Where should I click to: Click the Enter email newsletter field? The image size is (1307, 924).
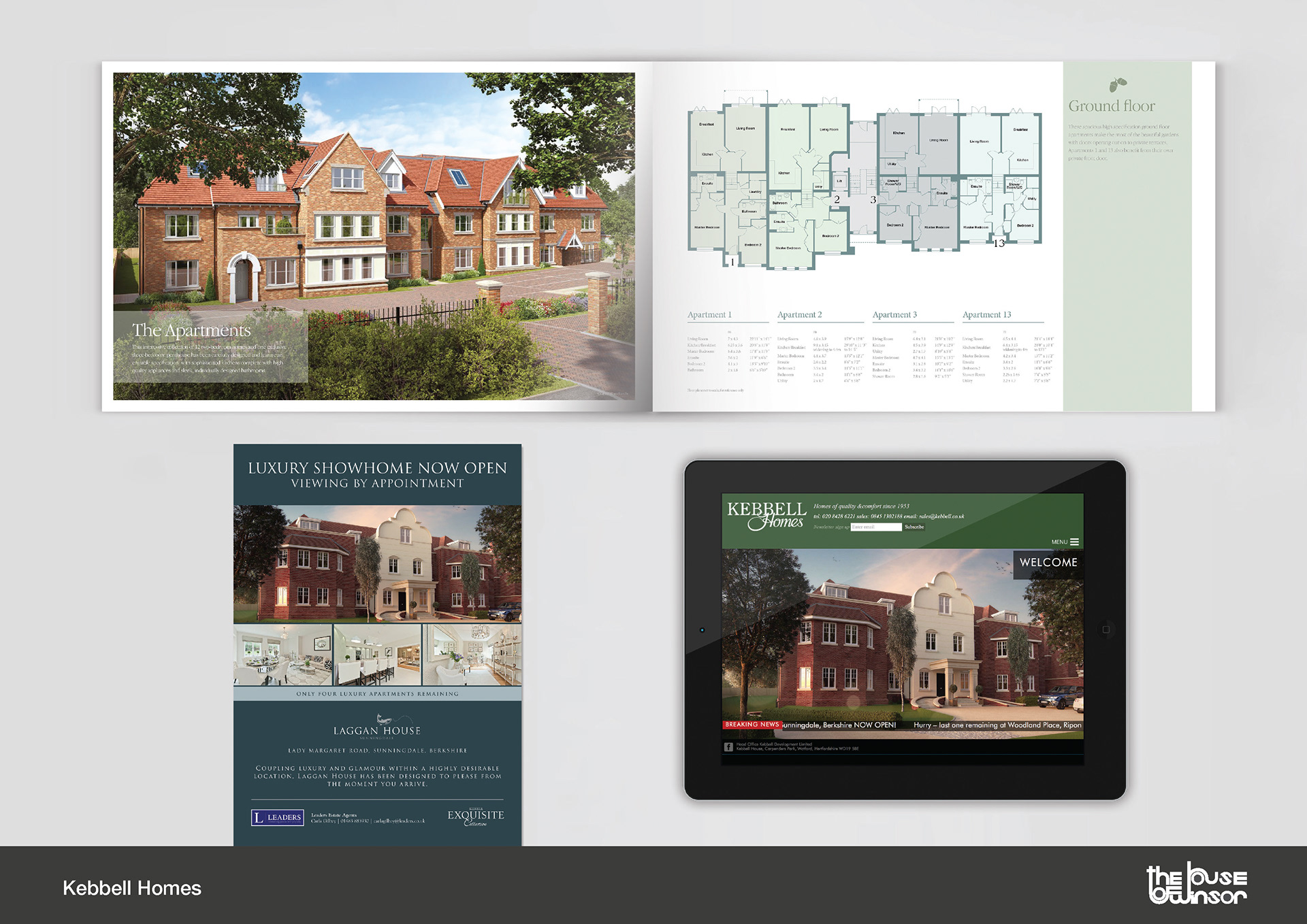tap(875, 527)
